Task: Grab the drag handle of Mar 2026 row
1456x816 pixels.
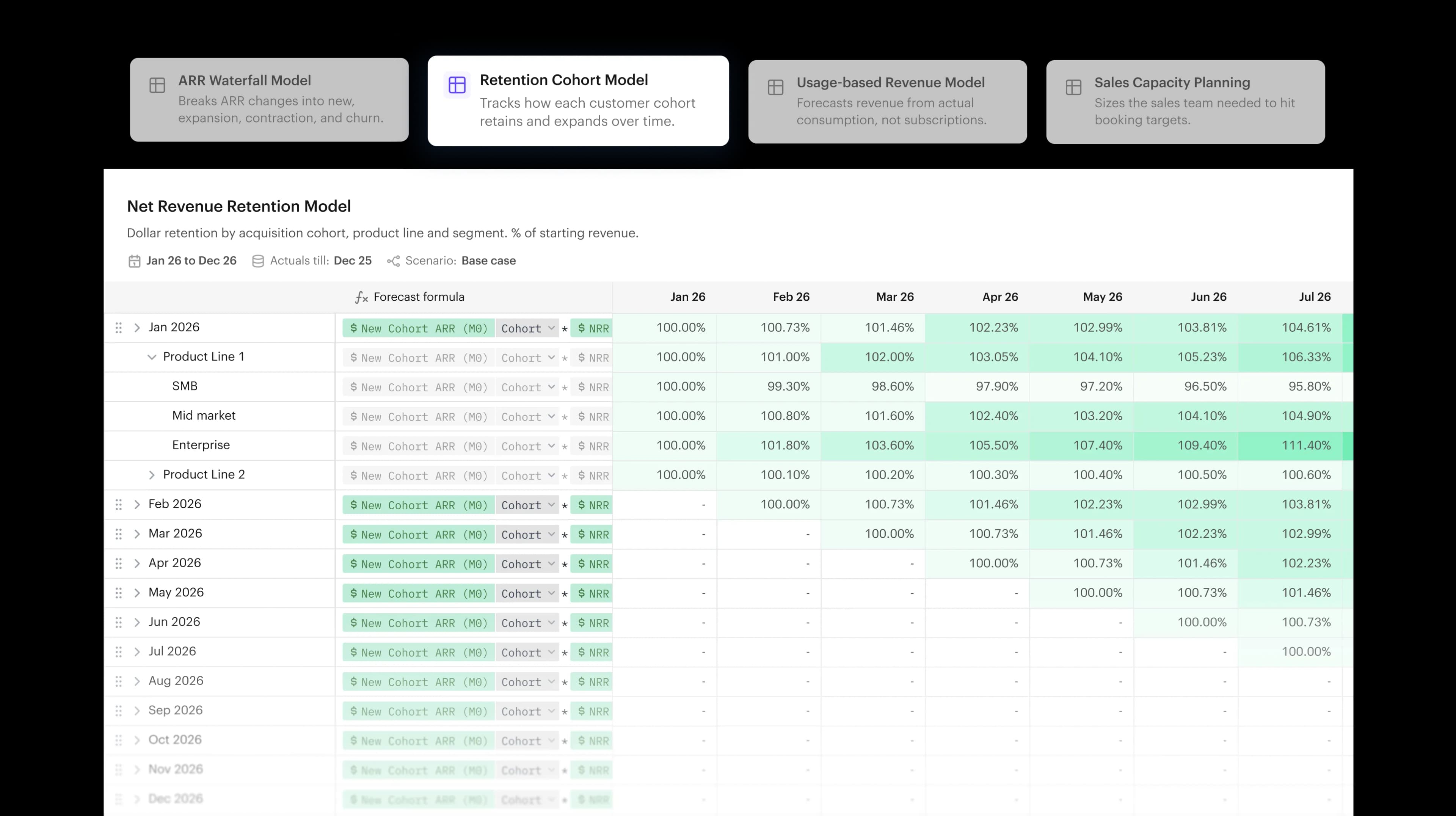Action: click(x=119, y=534)
